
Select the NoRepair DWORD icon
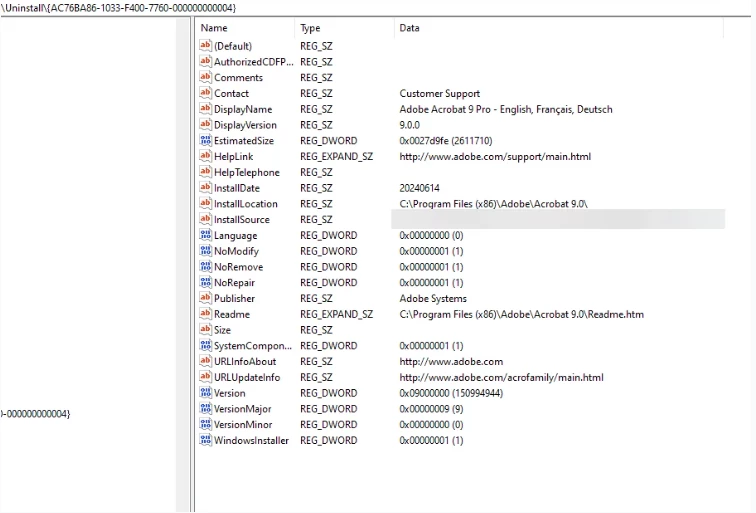click(x=205, y=283)
